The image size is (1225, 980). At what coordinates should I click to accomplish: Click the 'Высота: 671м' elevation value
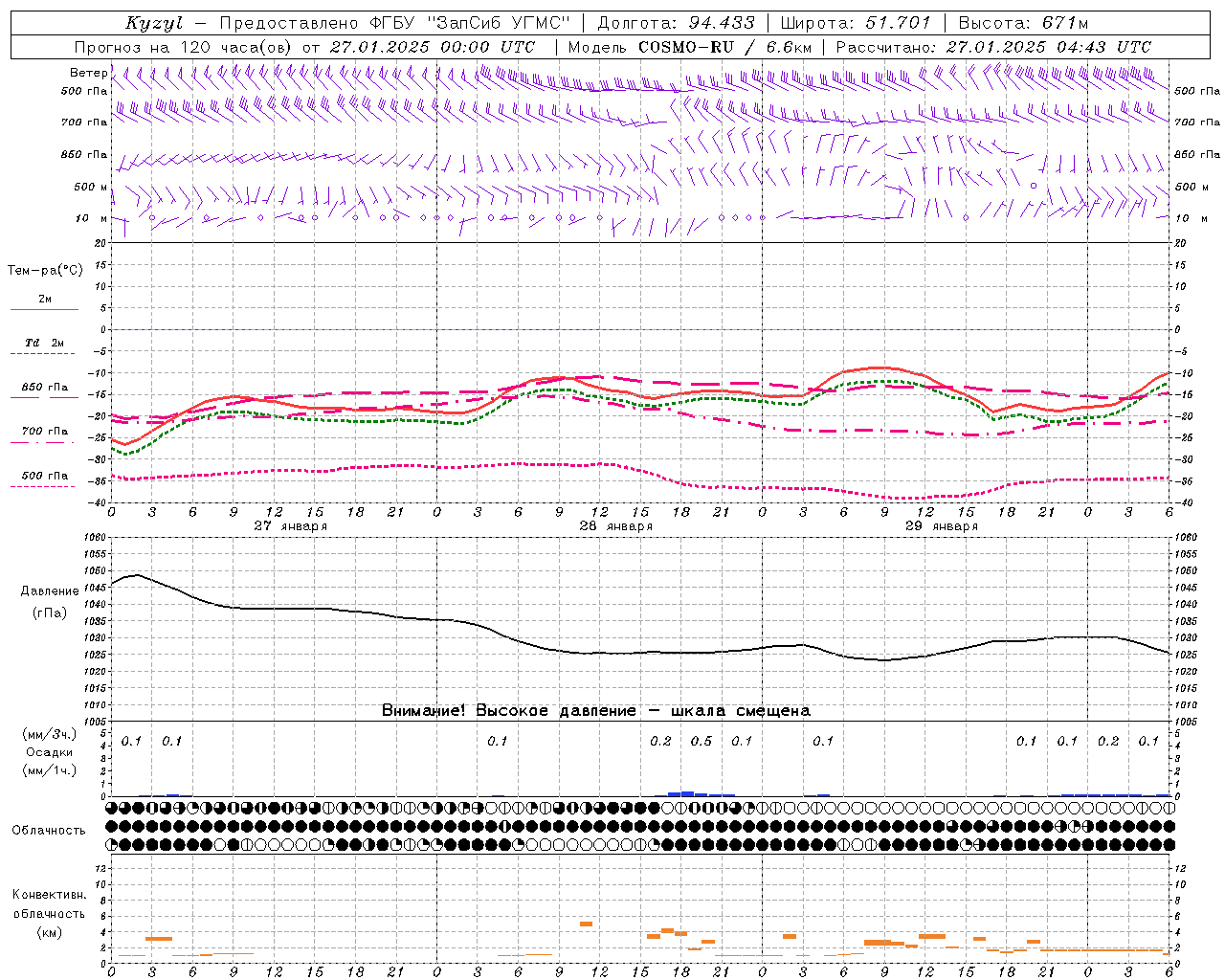(x=1023, y=23)
